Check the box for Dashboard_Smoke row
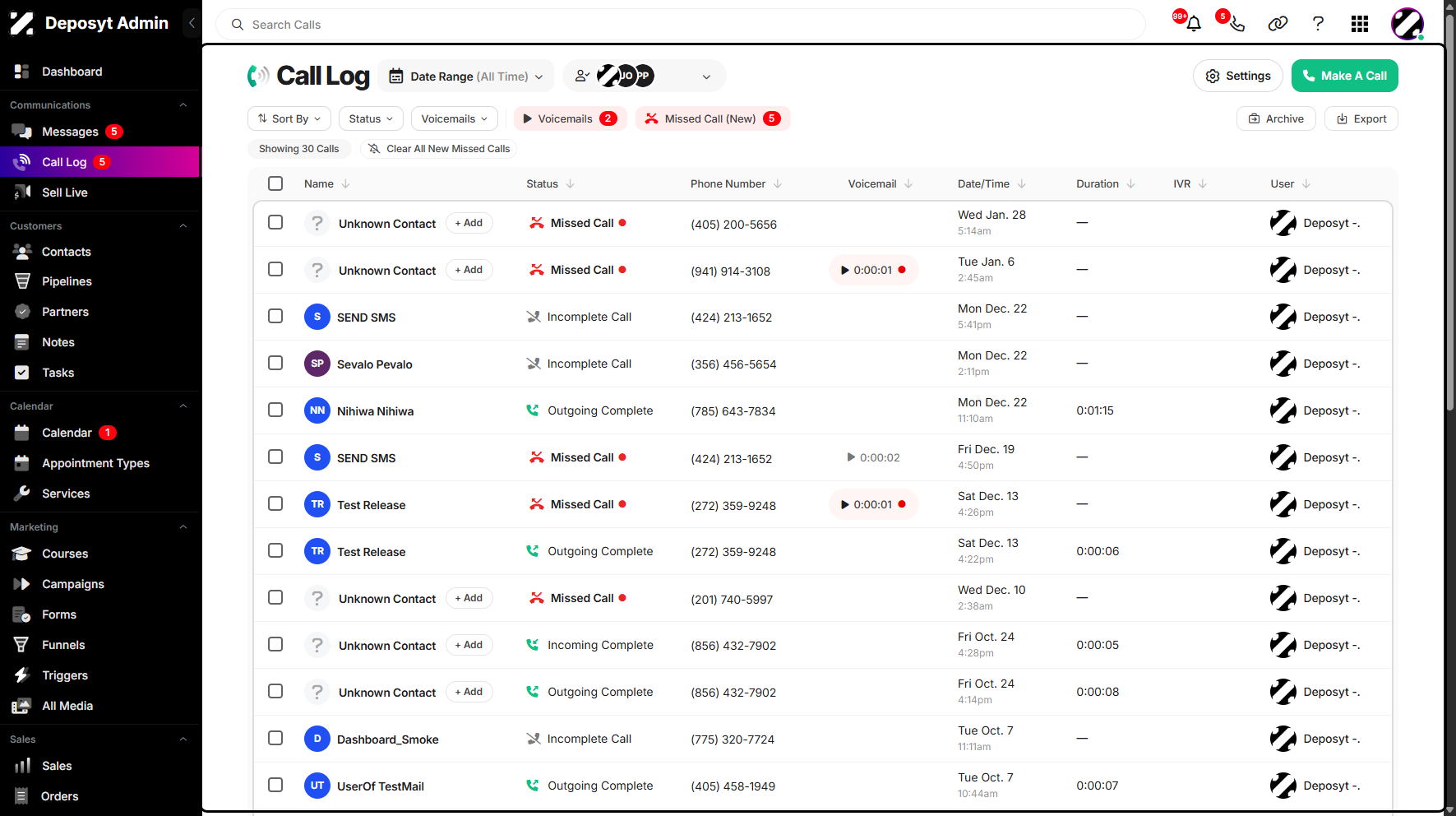 point(275,738)
